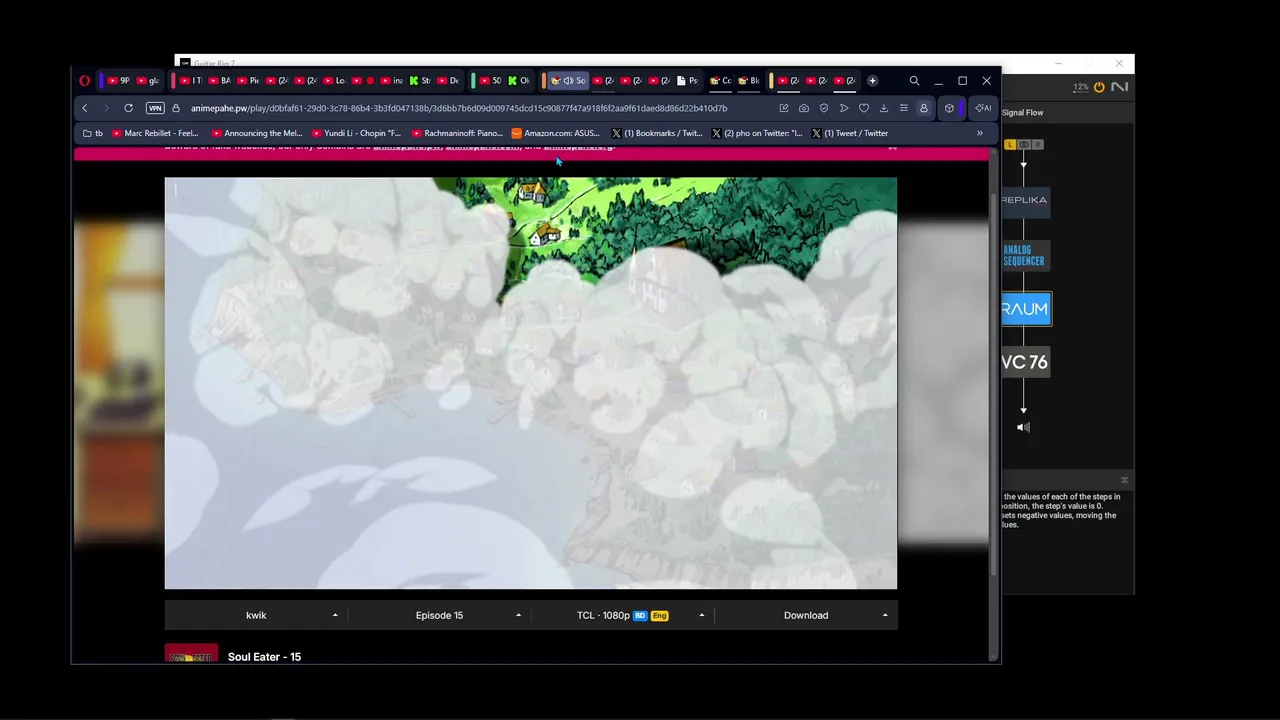1280x720 pixels.
Task: Open the profile account icon
Action: [924, 108]
